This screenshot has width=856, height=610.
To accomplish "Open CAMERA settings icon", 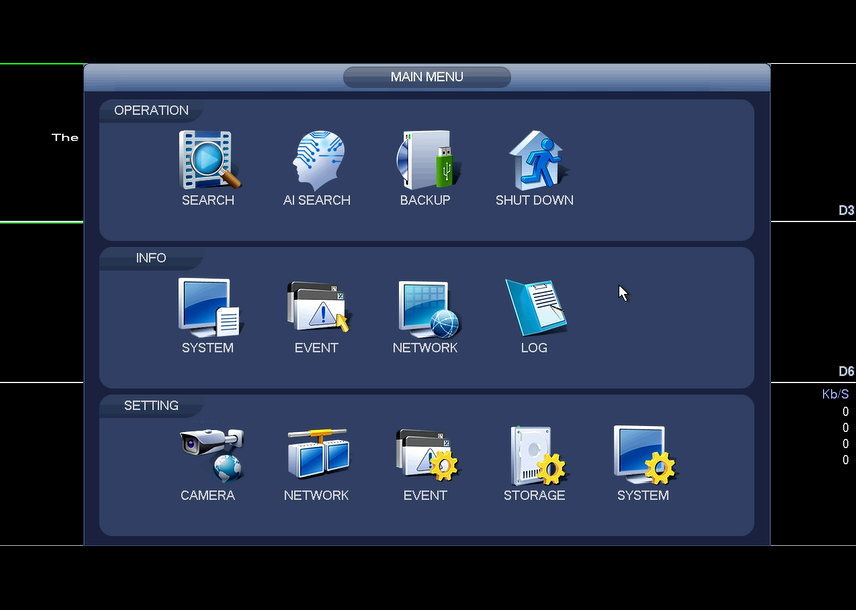I will (212, 454).
